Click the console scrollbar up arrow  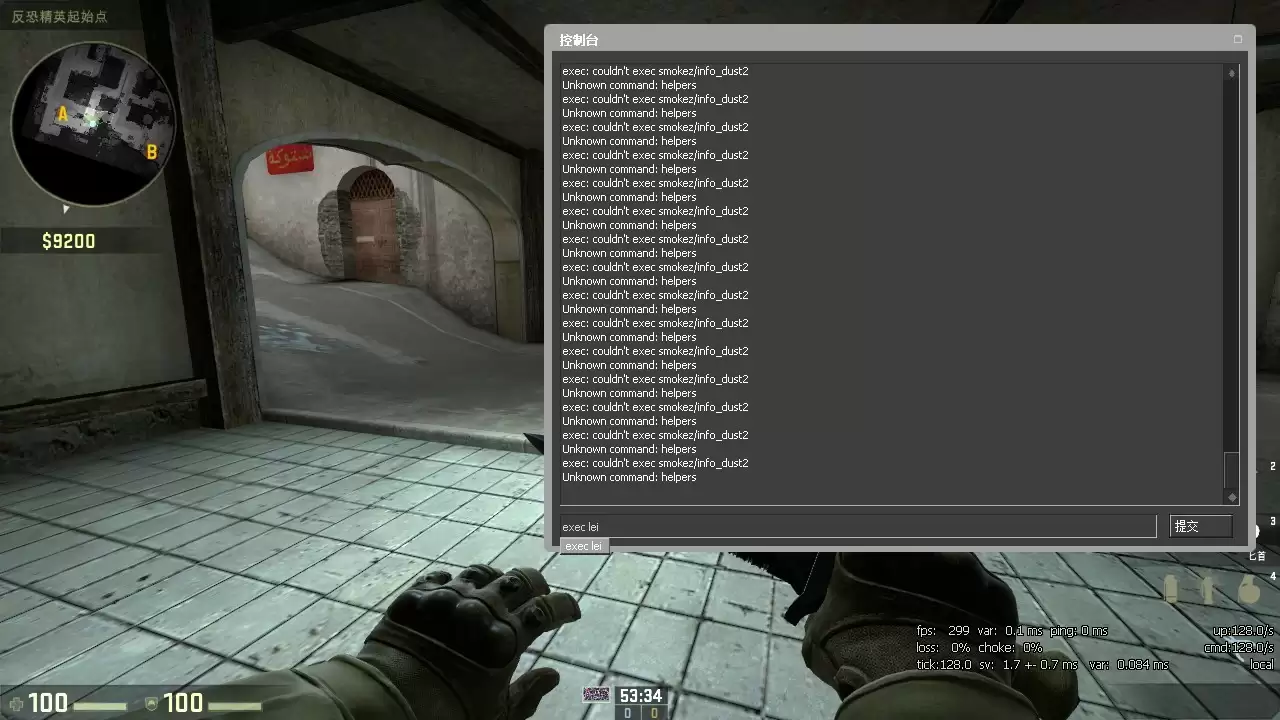coord(1231,73)
